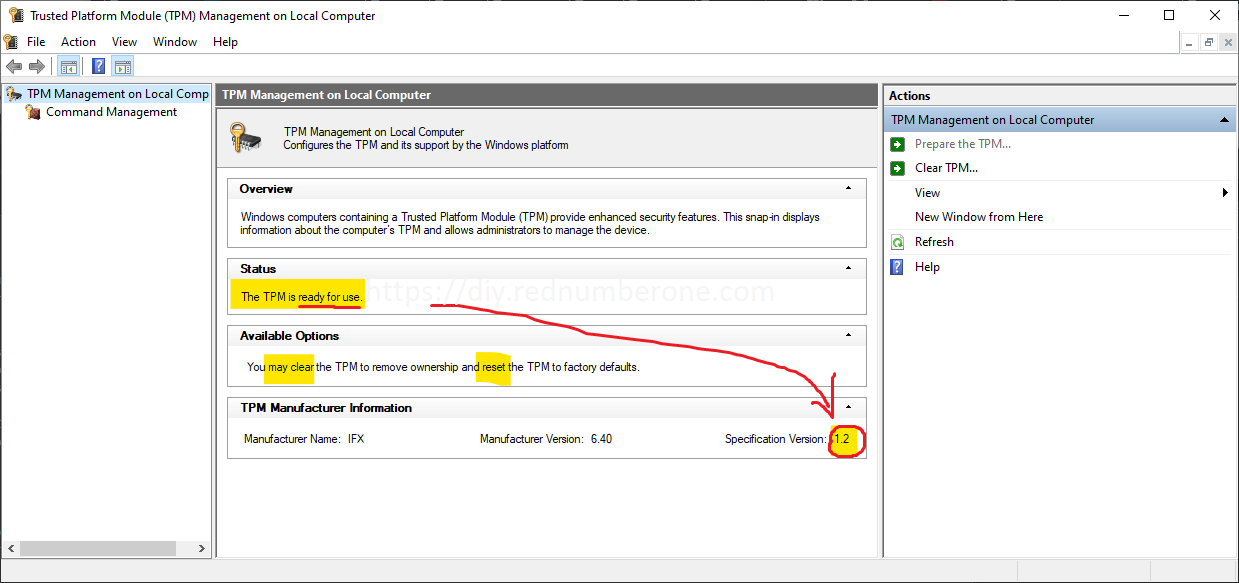Open the Help menu in menu bar
1239x583 pixels.
coord(225,42)
